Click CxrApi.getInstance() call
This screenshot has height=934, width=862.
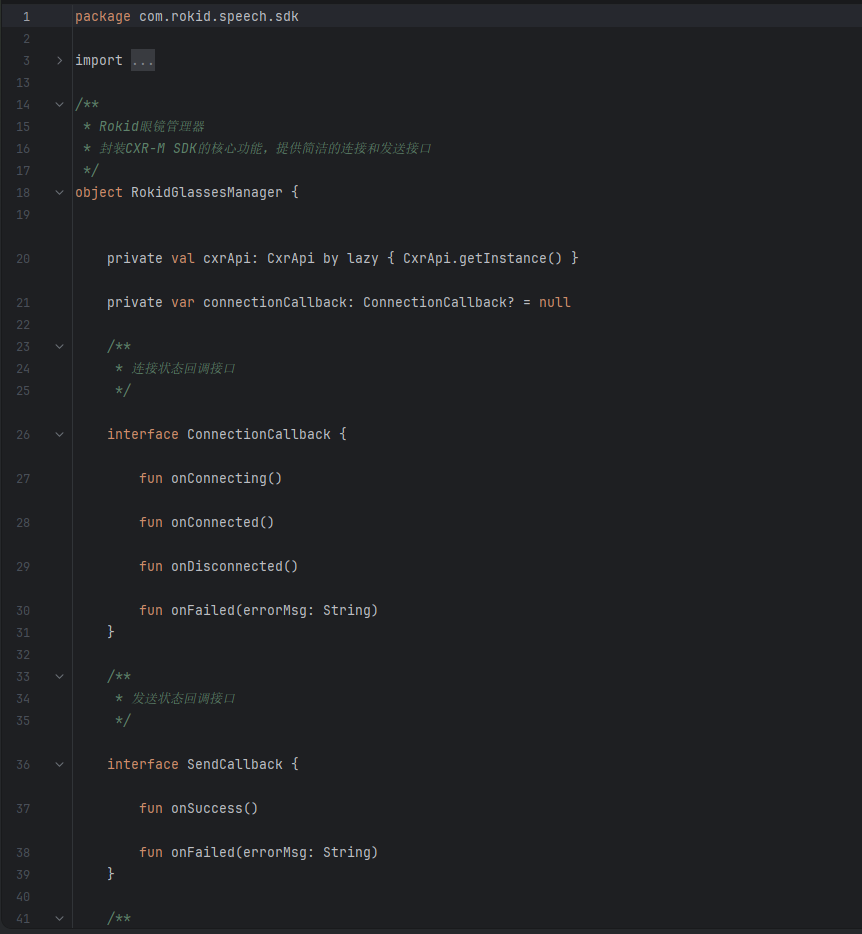pyautogui.click(x=483, y=259)
